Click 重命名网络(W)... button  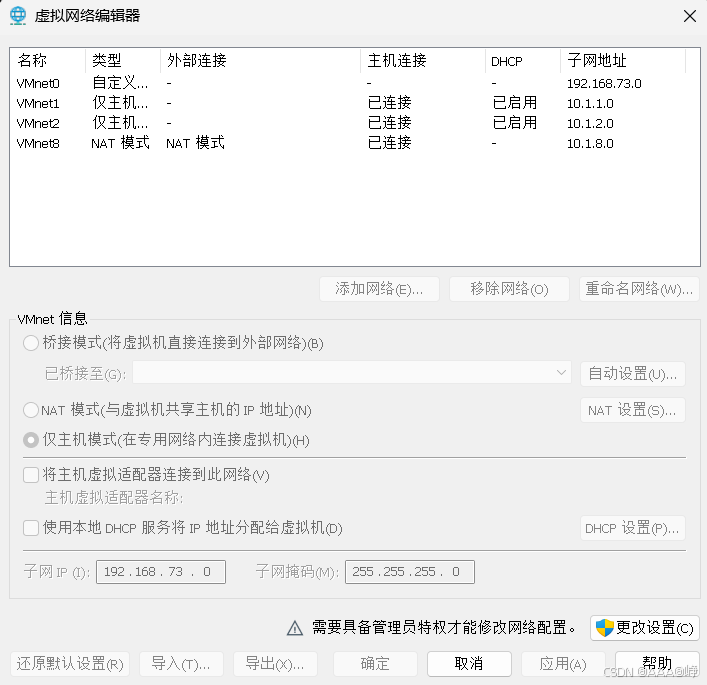tap(639, 289)
